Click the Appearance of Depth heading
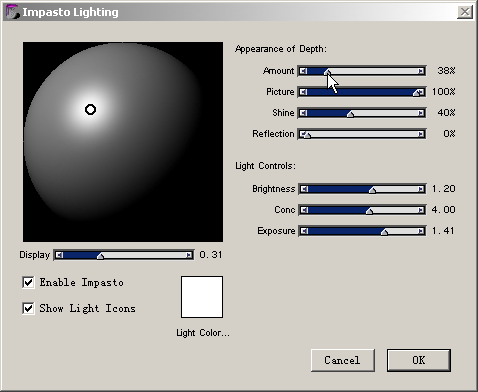The image size is (478, 392). (281, 49)
